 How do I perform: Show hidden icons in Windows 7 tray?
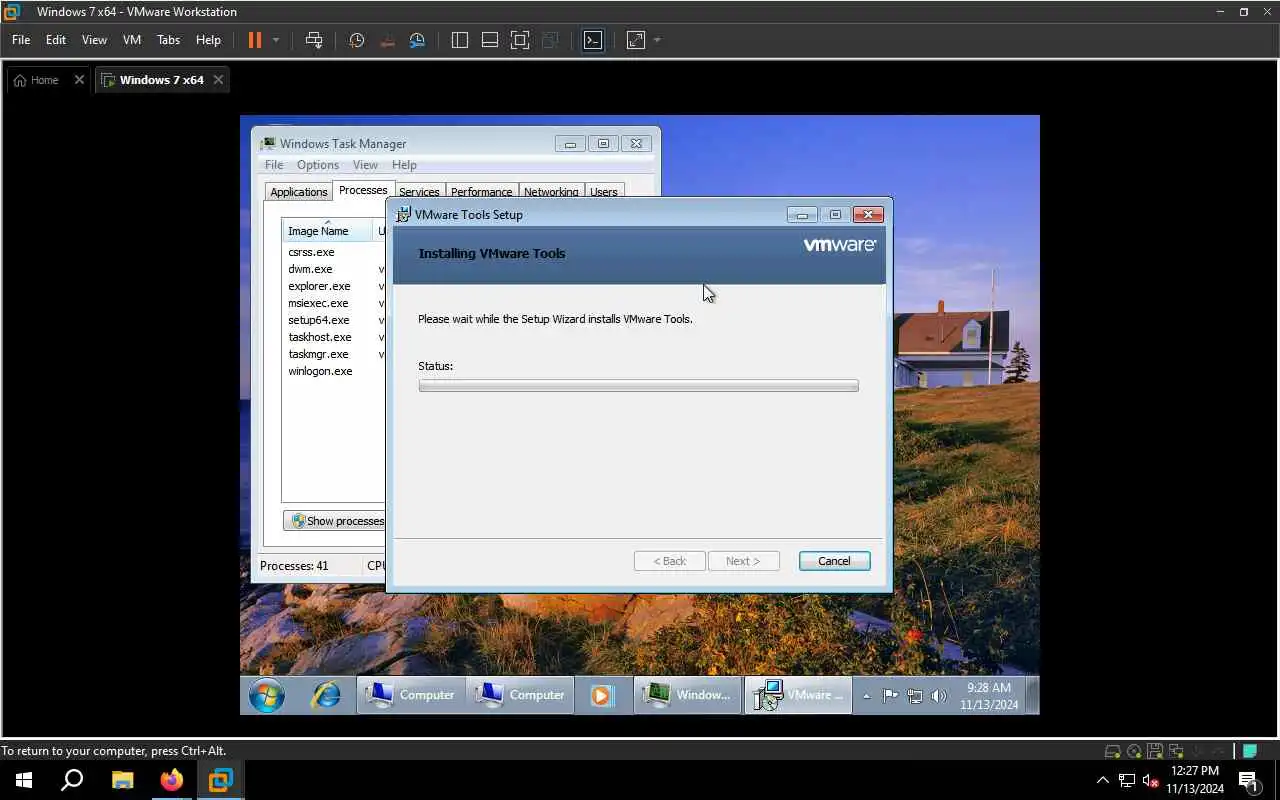tap(866, 696)
